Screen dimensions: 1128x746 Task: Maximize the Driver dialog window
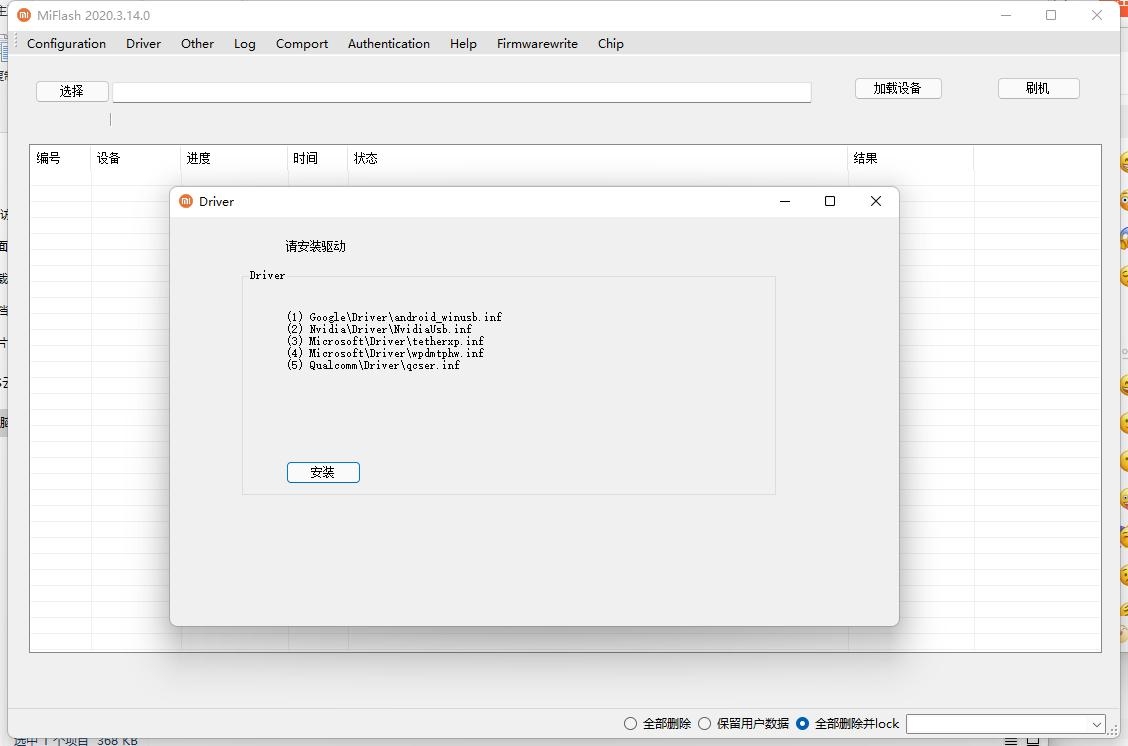point(829,201)
